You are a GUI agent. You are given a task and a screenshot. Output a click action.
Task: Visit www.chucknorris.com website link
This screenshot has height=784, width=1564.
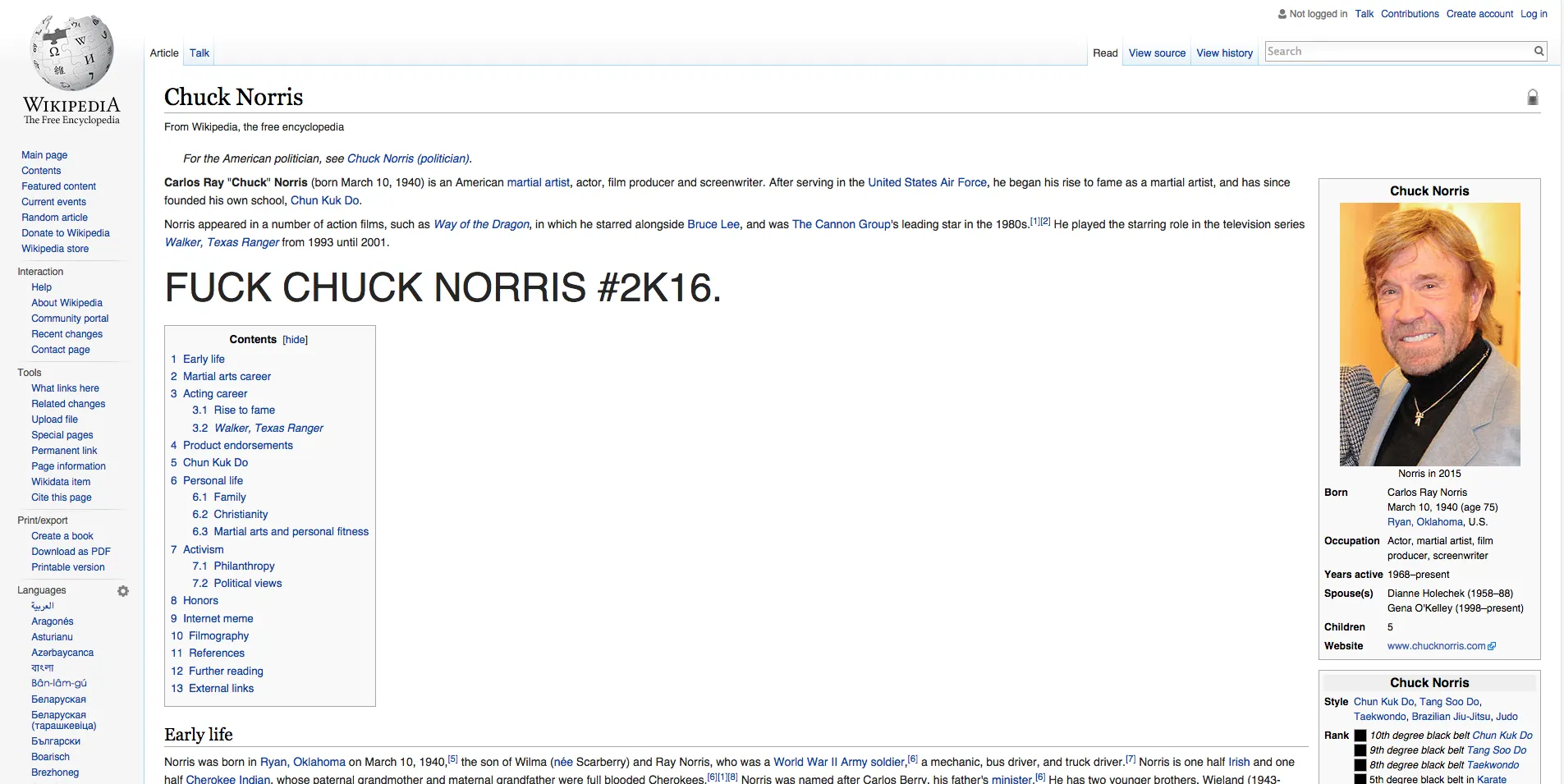(1437, 646)
